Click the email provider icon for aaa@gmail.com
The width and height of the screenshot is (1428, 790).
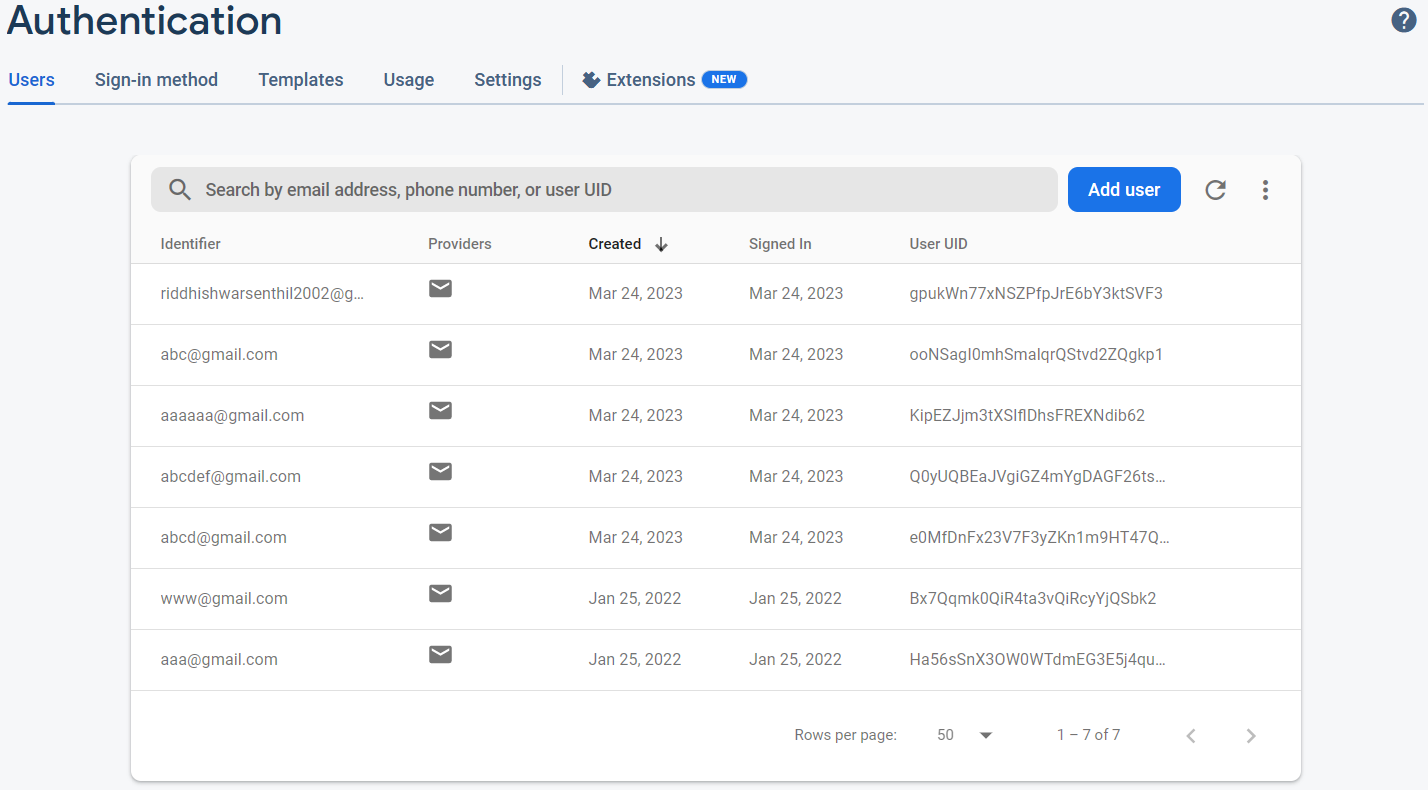[440, 655]
